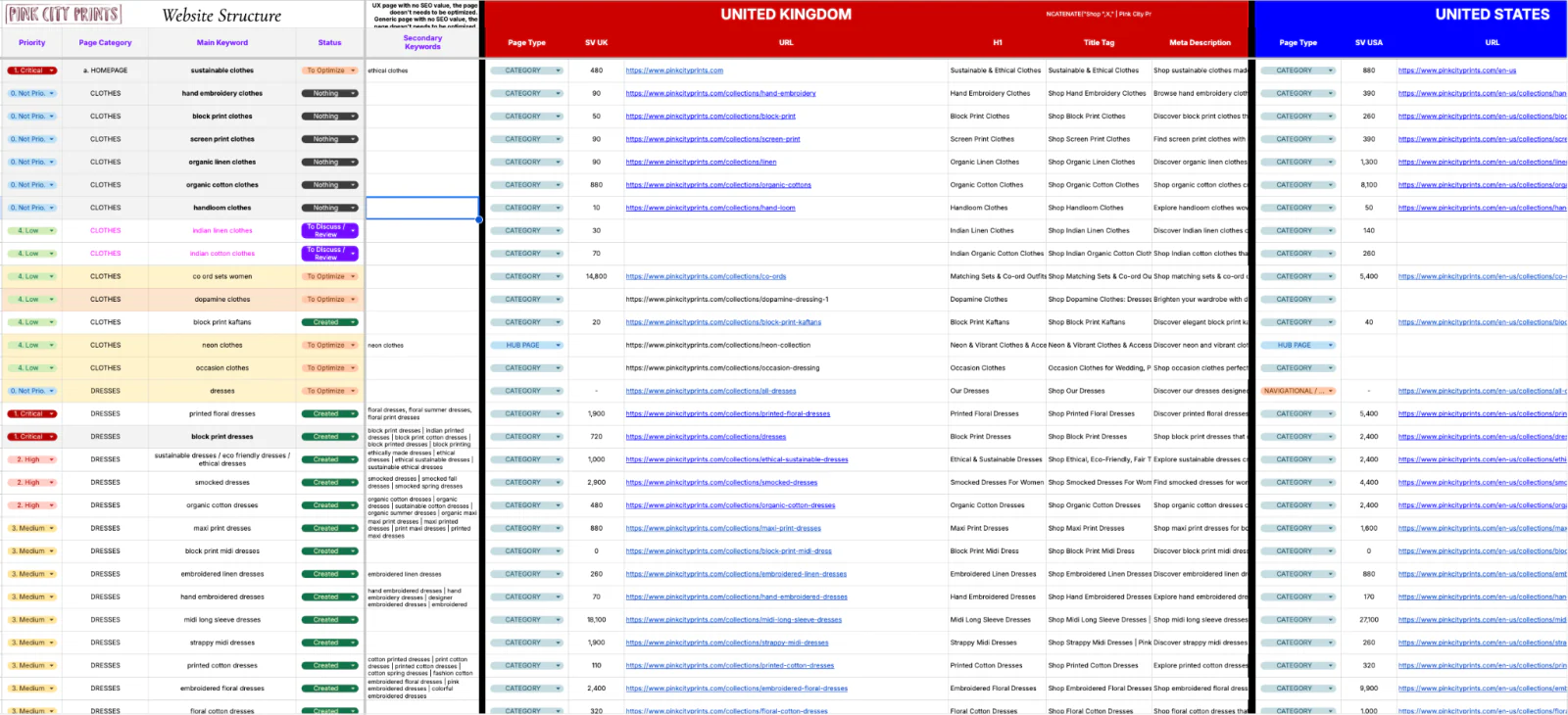Screen dimensions: 1568x715
Task: Open the UK maxi-print-dresses link
Action: 723,528
